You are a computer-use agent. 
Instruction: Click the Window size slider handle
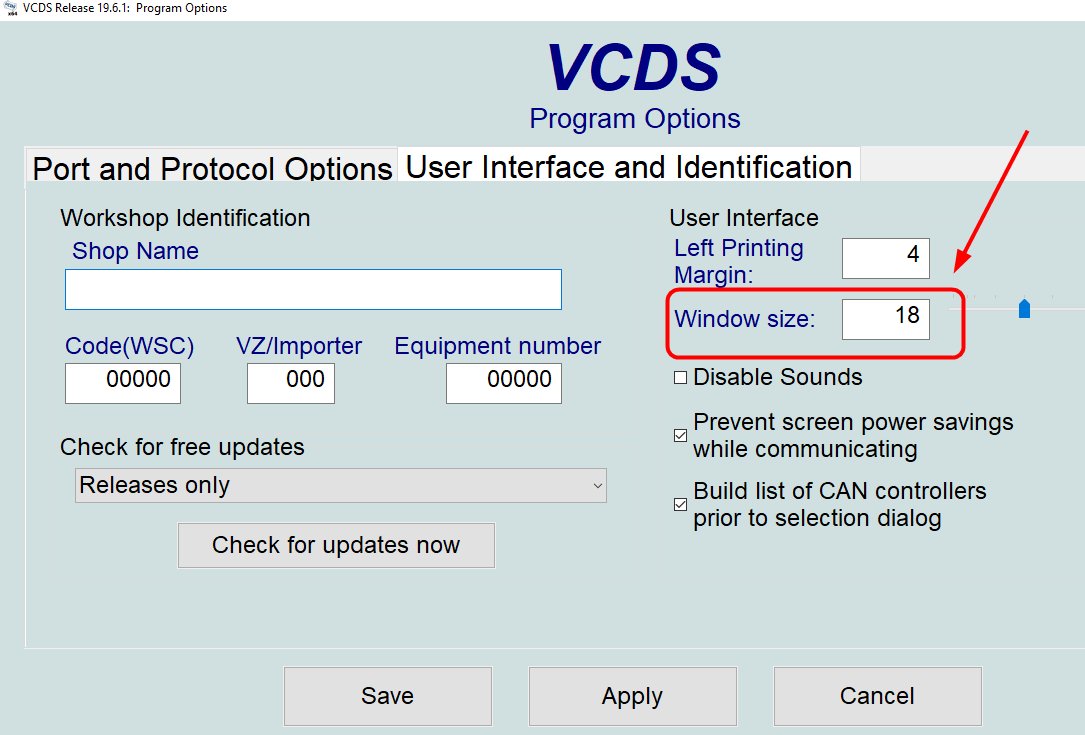pos(1024,309)
